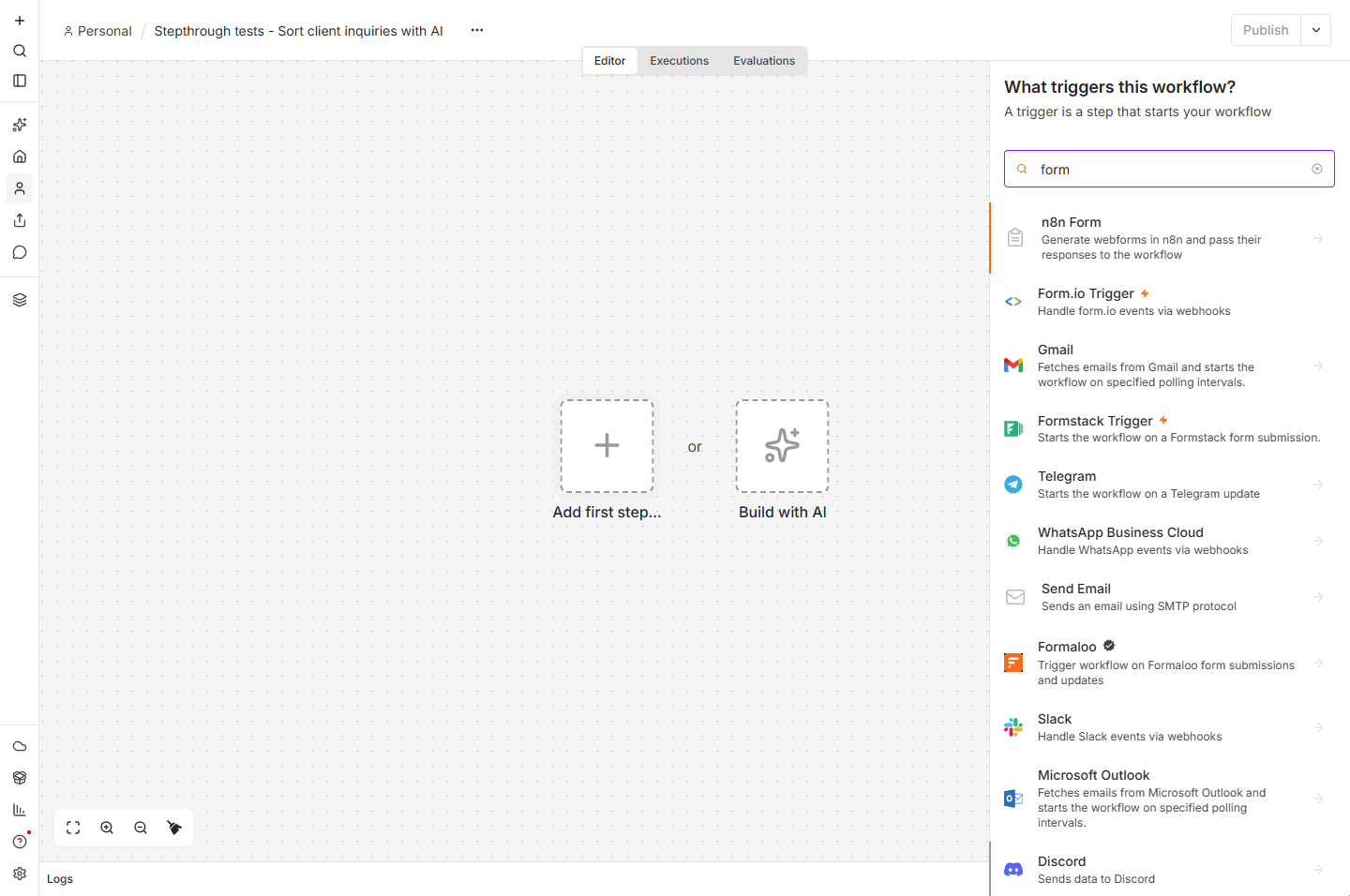
Task: Open the Overview home icon in sidebar
Action: tap(20, 157)
